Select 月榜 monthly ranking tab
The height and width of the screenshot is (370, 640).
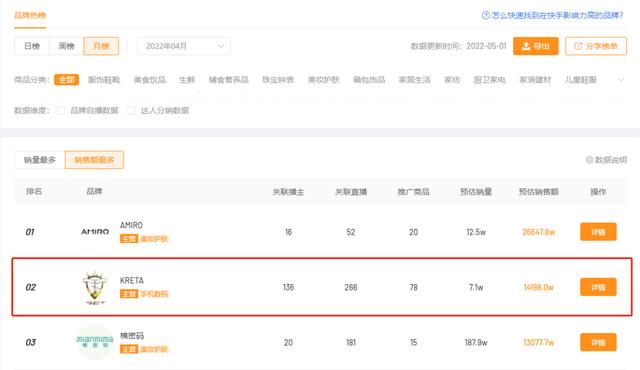coord(101,46)
